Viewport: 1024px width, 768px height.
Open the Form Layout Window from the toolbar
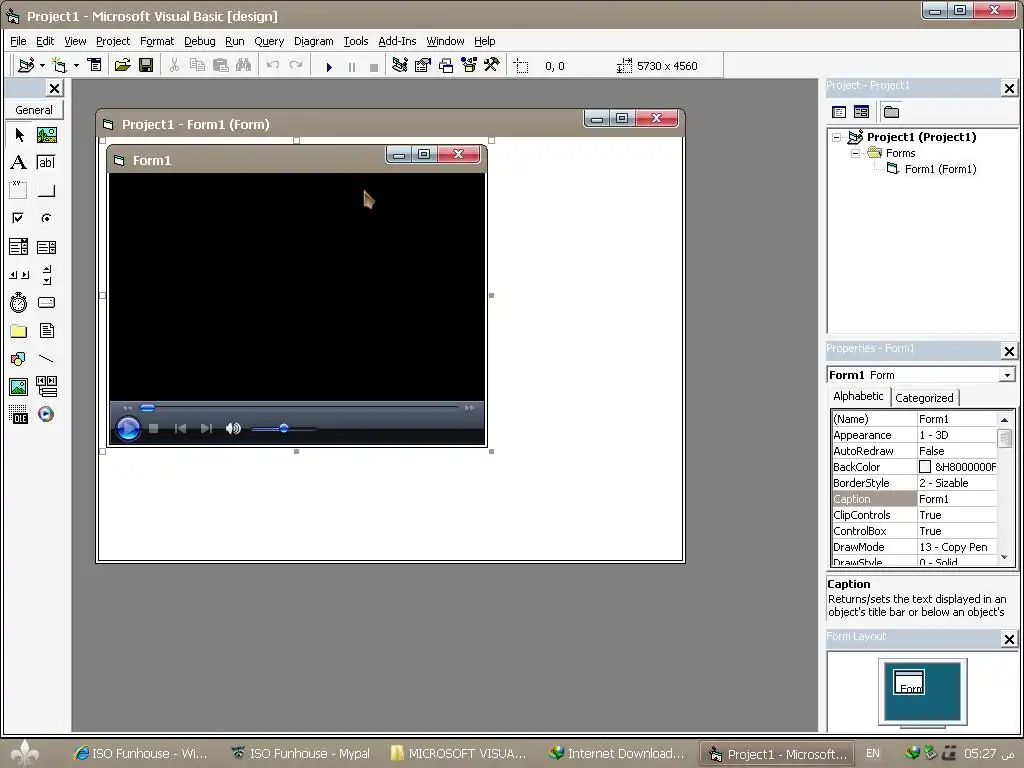pyautogui.click(x=446, y=65)
